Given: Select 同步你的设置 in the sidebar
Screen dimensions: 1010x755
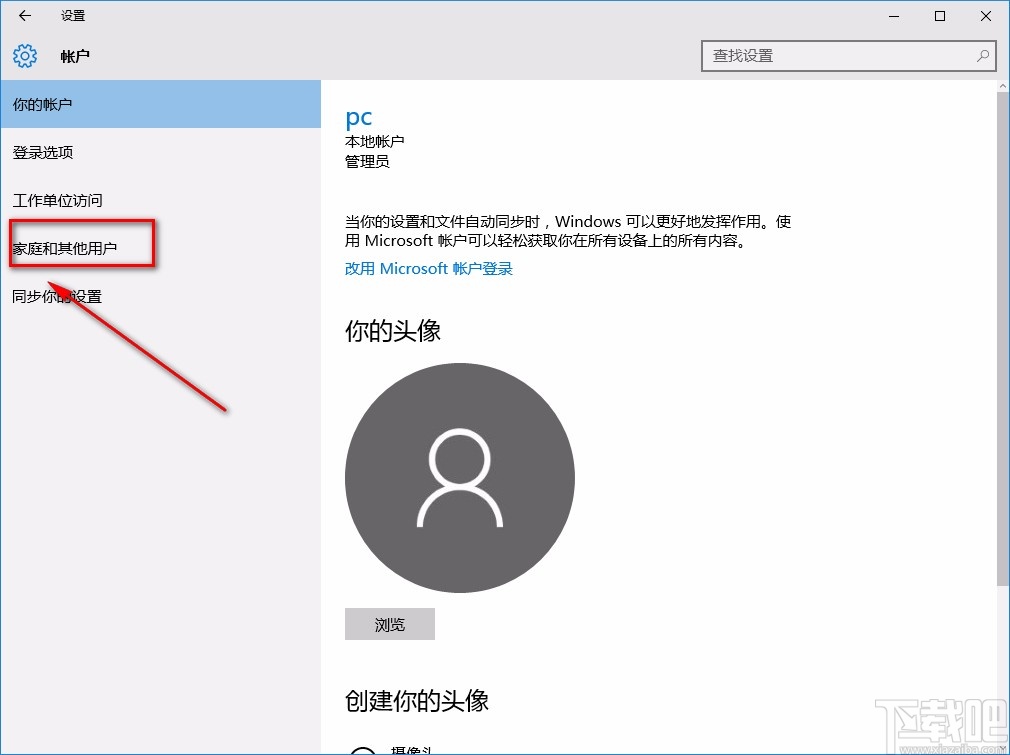Looking at the screenshot, I should pos(57,296).
